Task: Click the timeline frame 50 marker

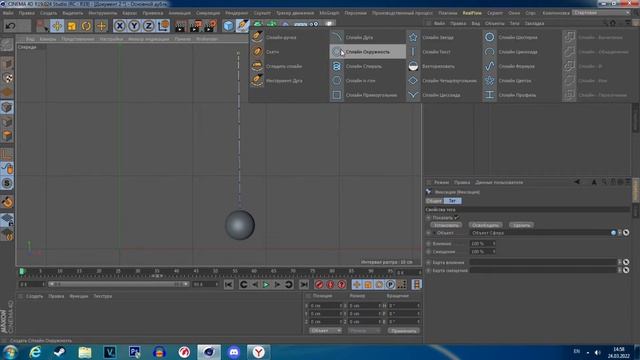Action: pyautogui.click(x=215, y=271)
